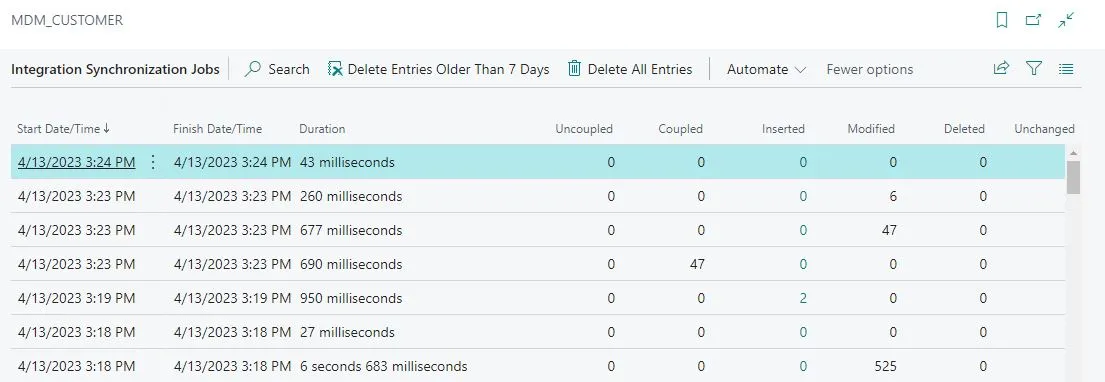The width and height of the screenshot is (1105, 382).
Task: Open row actions three-dot menu
Action: pos(153,162)
